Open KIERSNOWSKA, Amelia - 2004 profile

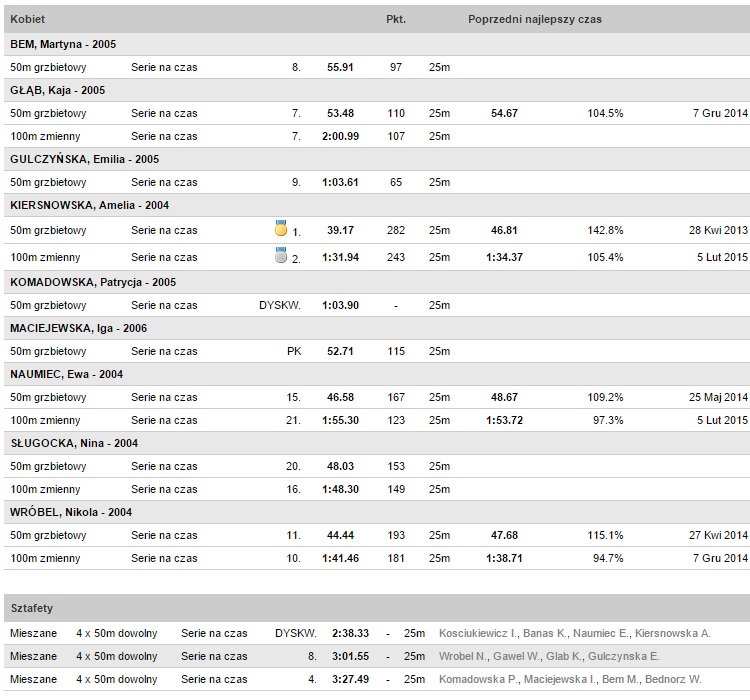pyautogui.click(x=89, y=205)
